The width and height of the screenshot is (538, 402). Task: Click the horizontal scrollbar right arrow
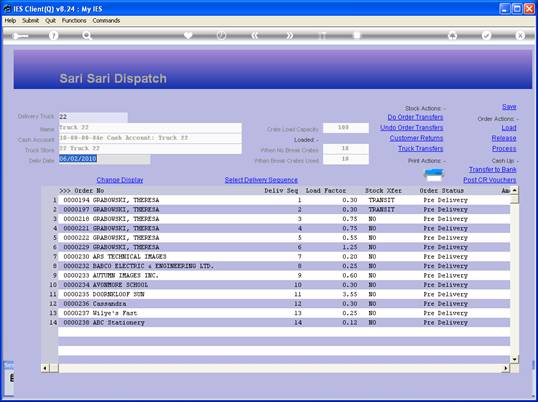[505, 368]
